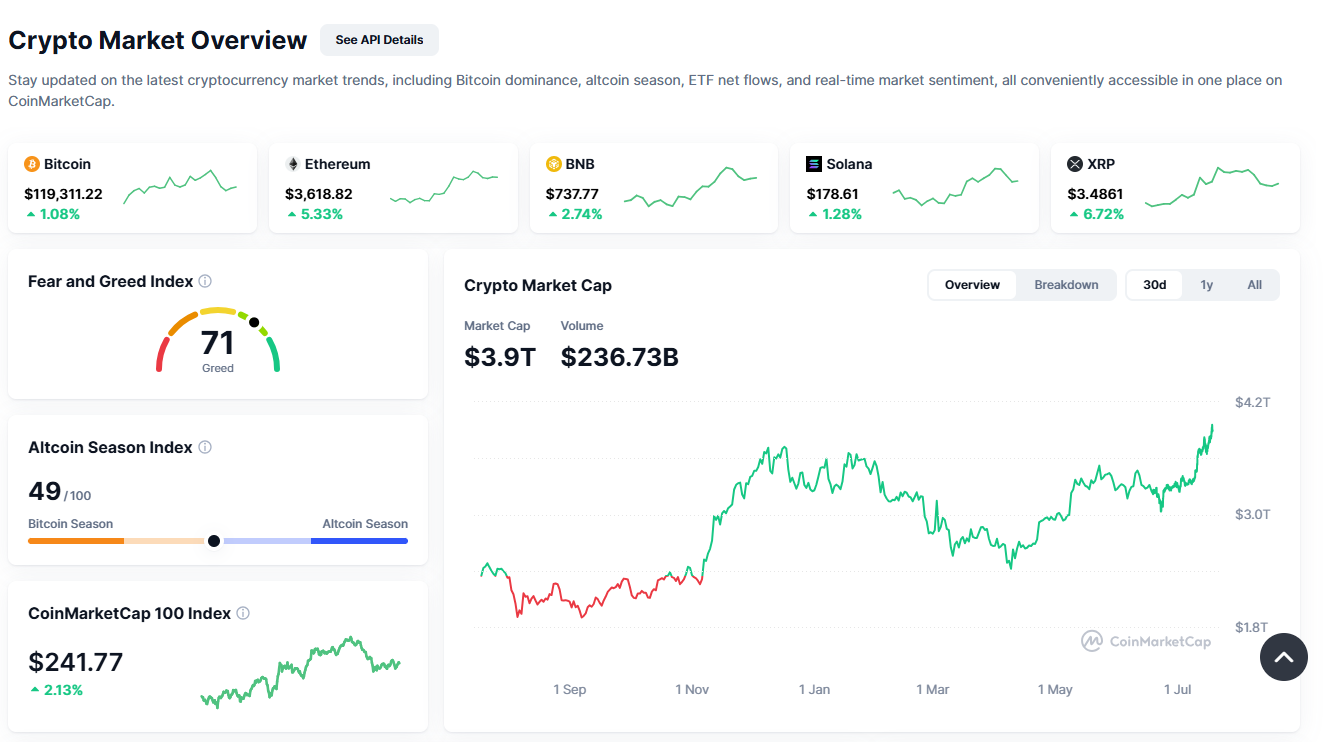Open the BNB name link
Viewport: 1324px width, 742px height.
click(x=580, y=164)
